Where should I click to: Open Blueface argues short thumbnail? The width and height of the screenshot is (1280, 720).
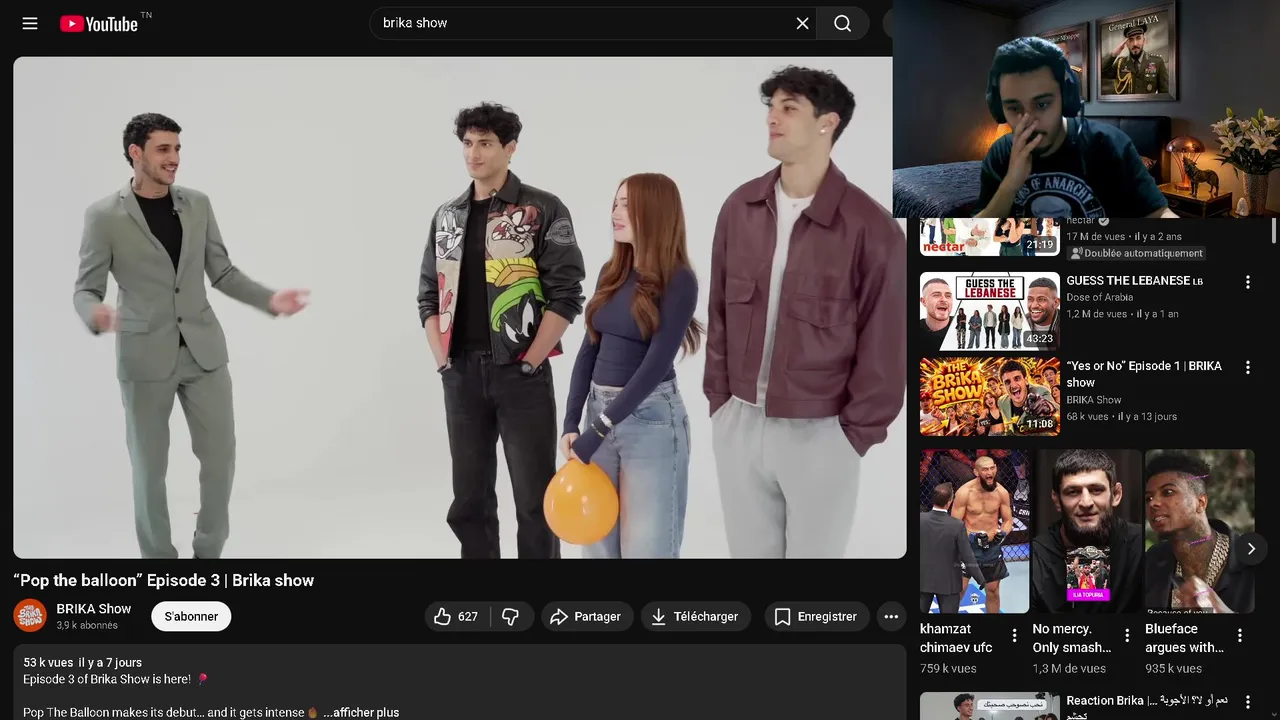click(x=1200, y=531)
